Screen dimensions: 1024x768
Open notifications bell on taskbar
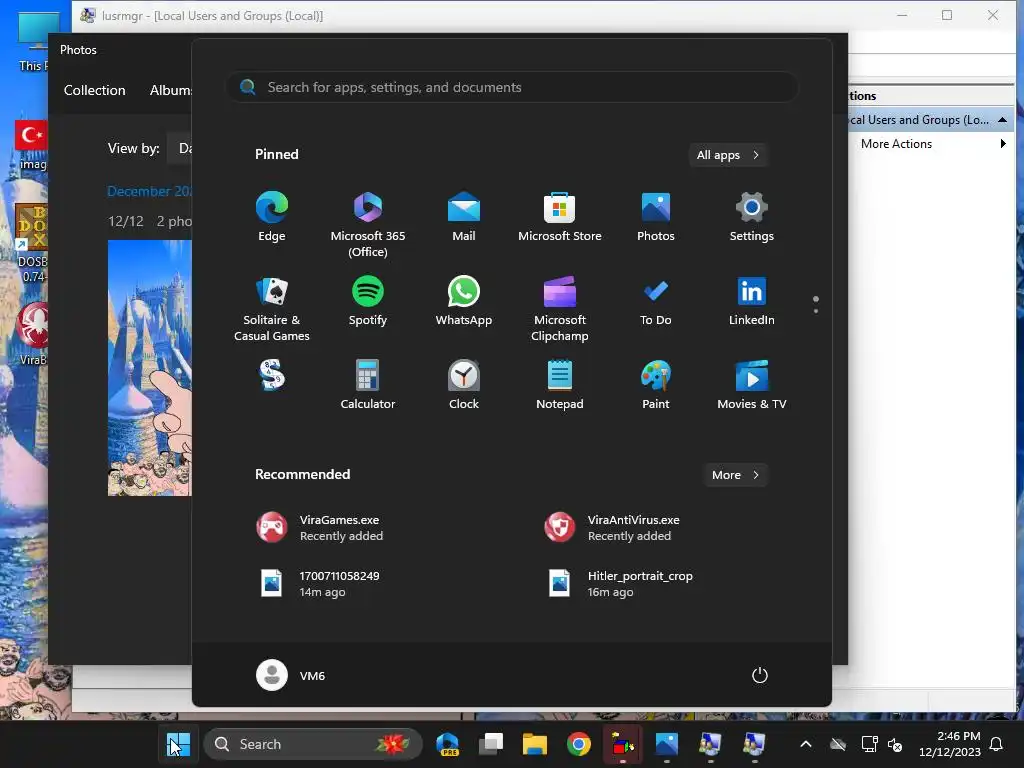tap(997, 744)
